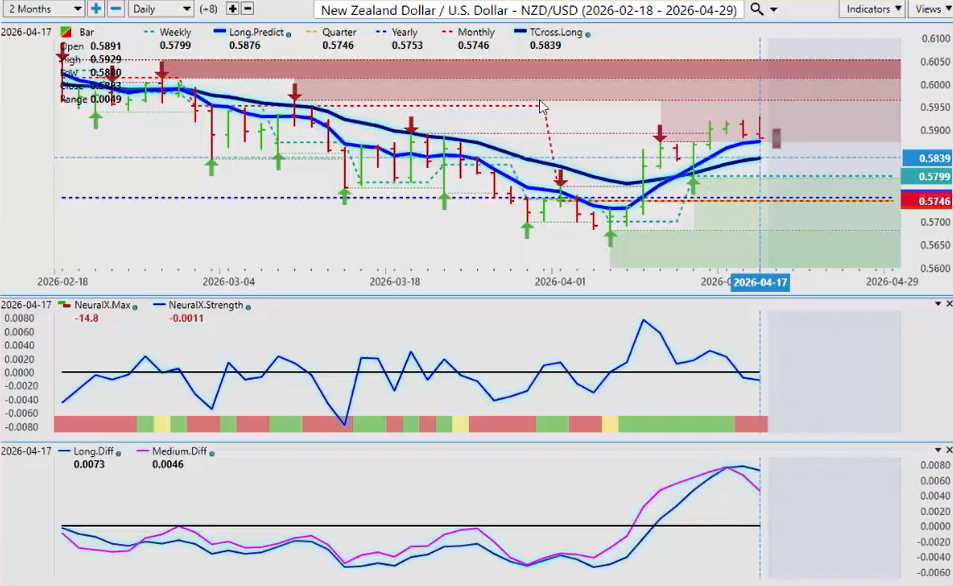Image resolution: width=953 pixels, height=586 pixels.
Task: Open the Views menu
Action: (931, 9)
